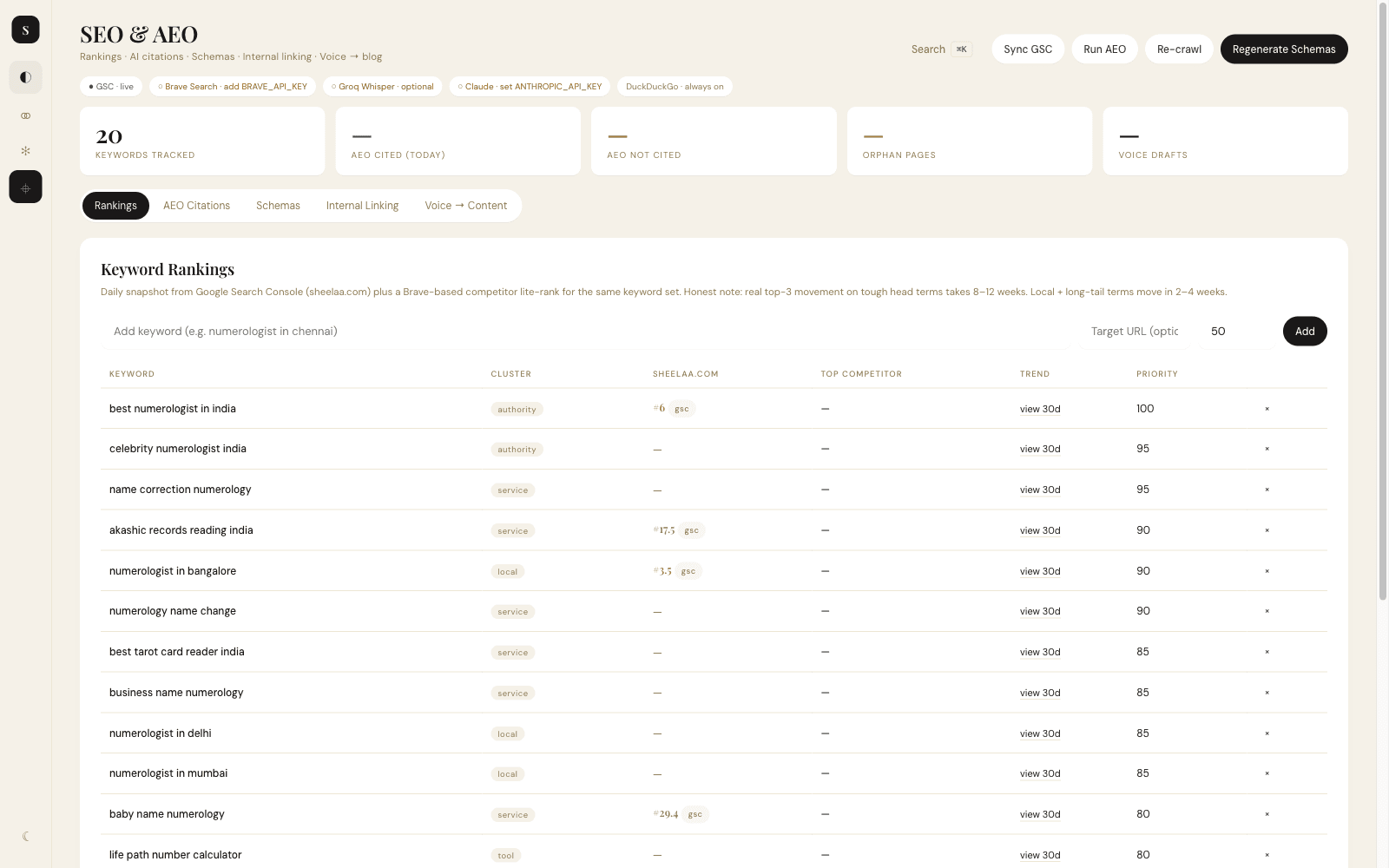Click keyword text 'numerologist in delhi'
1389x868 pixels.
click(x=161, y=733)
